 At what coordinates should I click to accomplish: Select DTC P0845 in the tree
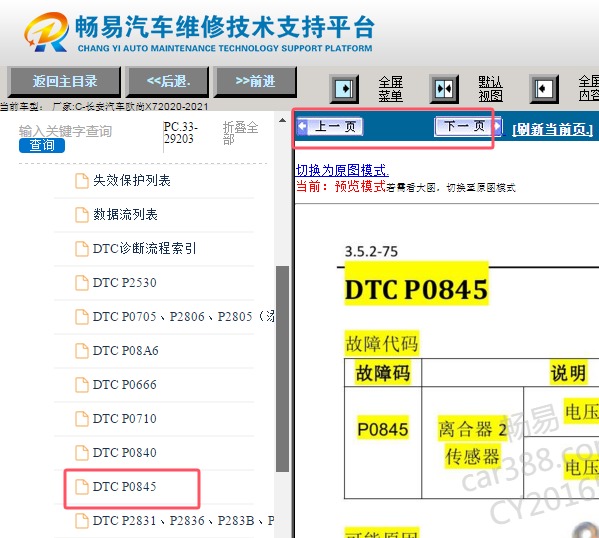coord(125,486)
